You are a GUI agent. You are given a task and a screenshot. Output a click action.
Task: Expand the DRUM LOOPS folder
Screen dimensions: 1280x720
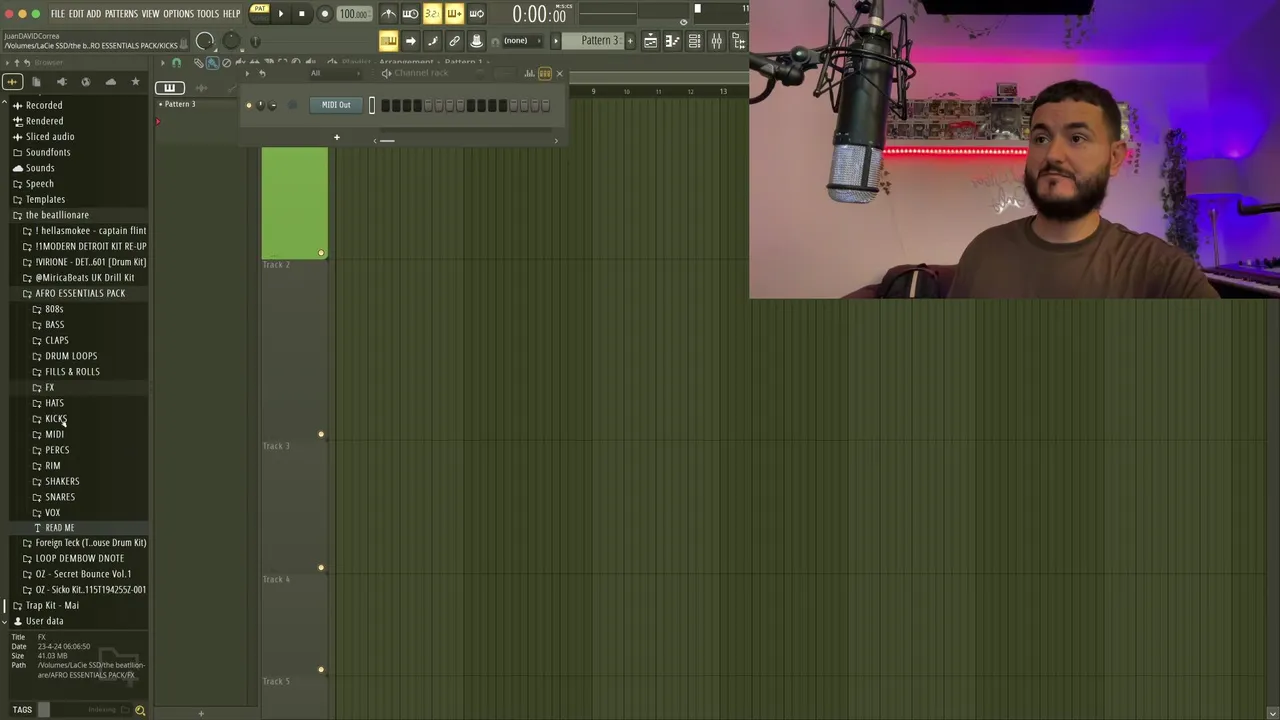pyautogui.click(x=71, y=356)
